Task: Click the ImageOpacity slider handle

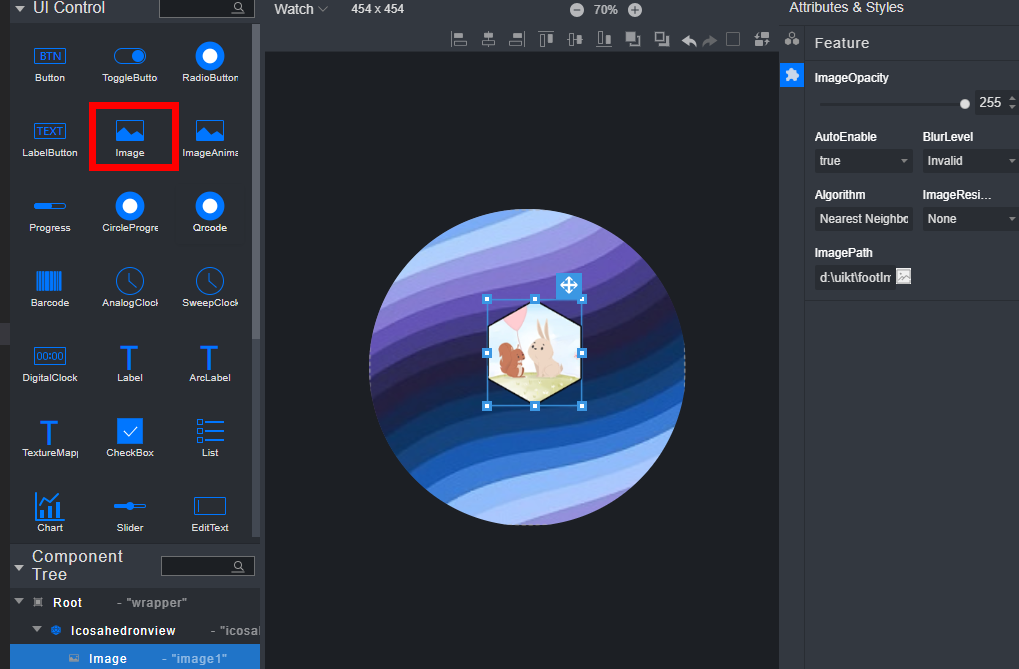Action: coord(965,103)
